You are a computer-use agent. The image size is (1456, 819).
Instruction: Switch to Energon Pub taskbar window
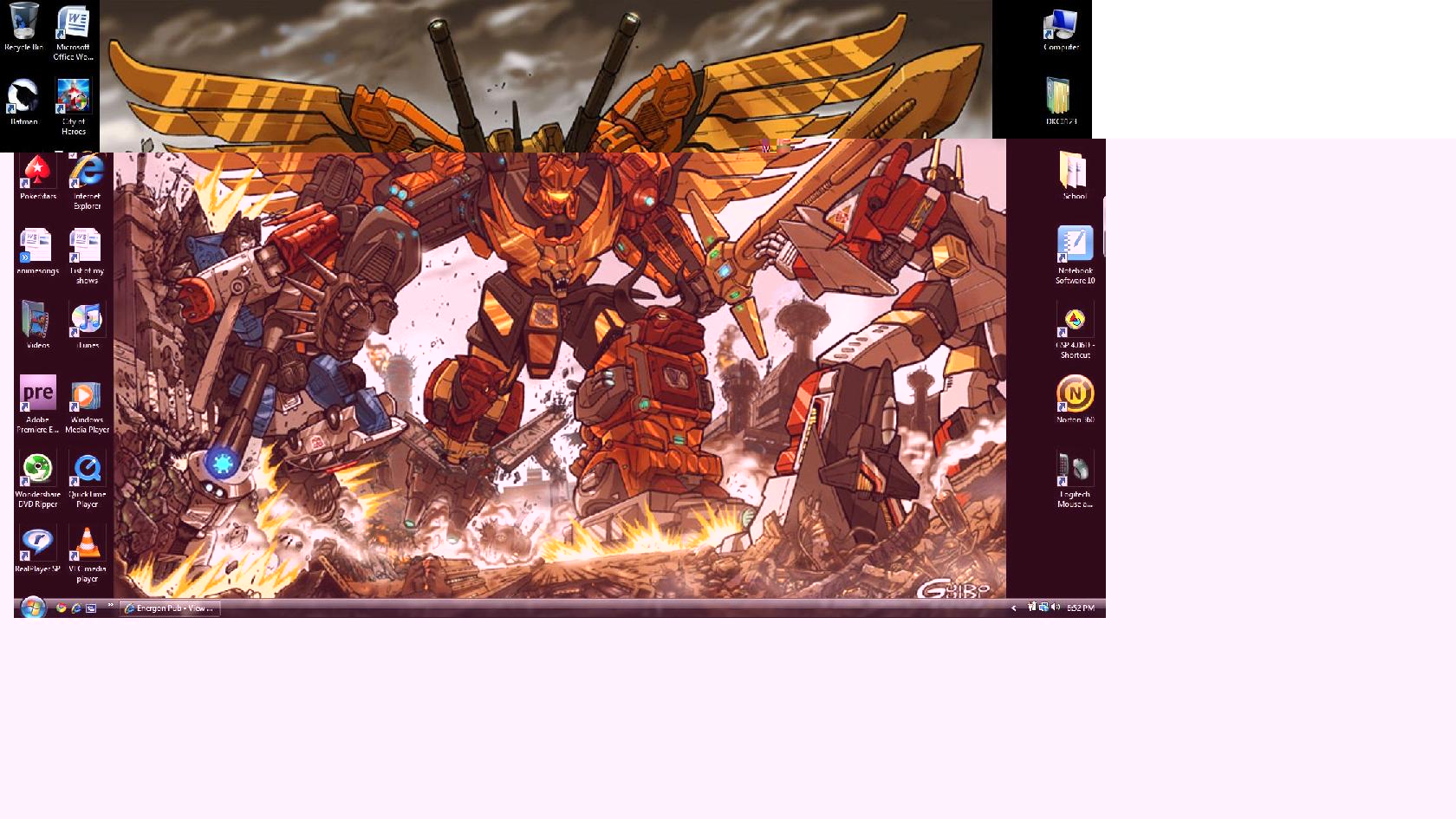coord(170,608)
